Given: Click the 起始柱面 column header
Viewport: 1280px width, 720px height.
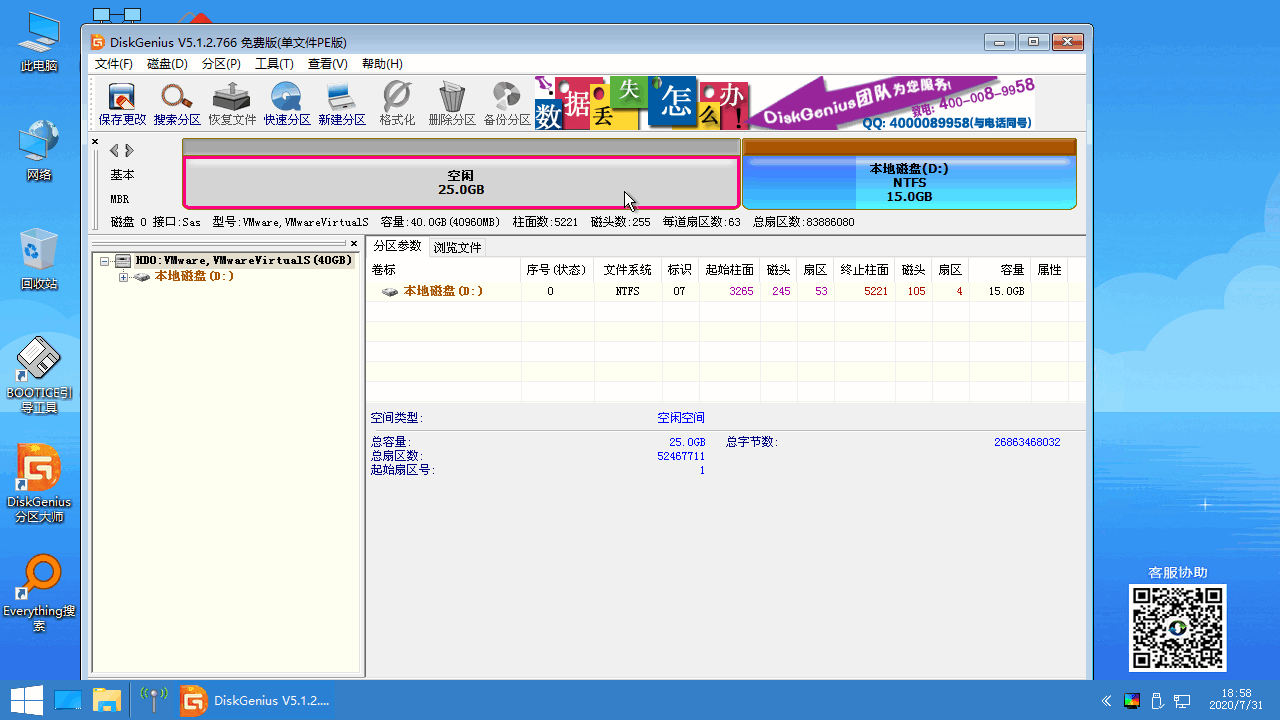Looking at the screenshot, I should (x=729, y=270).
